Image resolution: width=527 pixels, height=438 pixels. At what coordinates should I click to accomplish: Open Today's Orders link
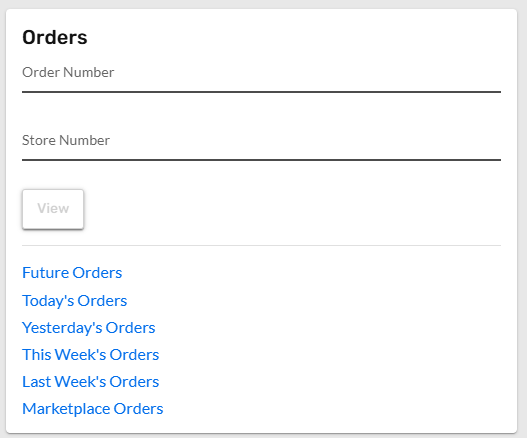tap(75, 301)
